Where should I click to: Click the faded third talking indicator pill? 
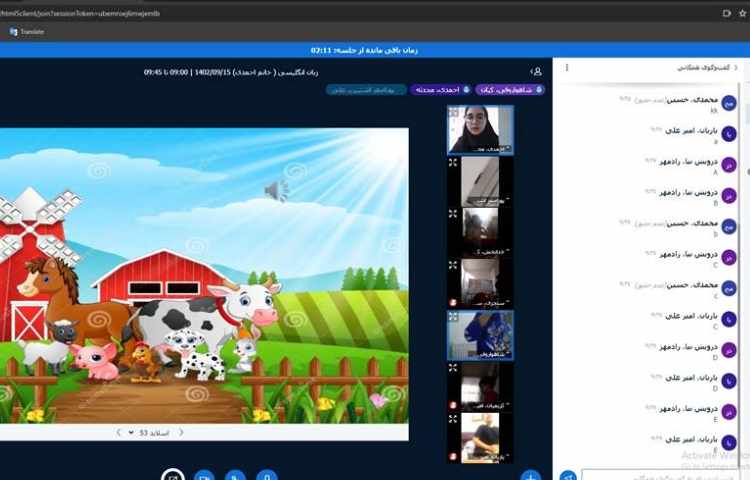pos(366,89)
